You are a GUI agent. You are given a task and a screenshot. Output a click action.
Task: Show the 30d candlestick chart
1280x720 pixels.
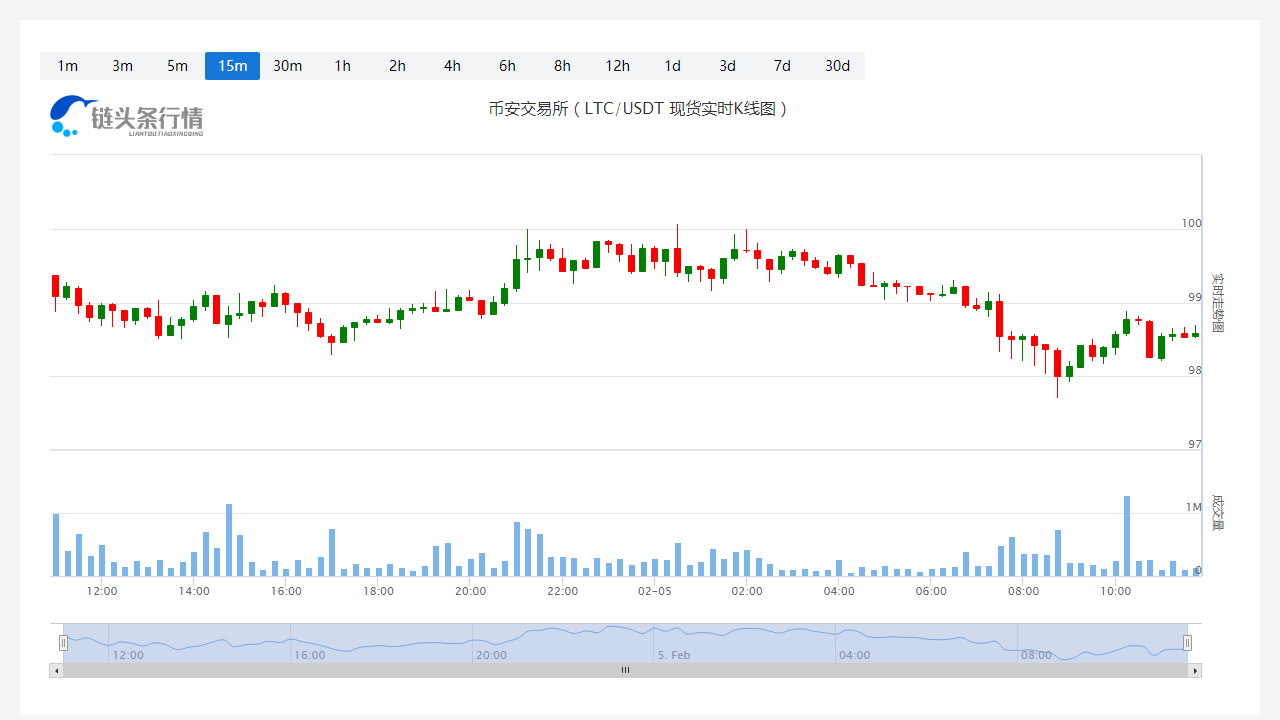coord(837,66)
